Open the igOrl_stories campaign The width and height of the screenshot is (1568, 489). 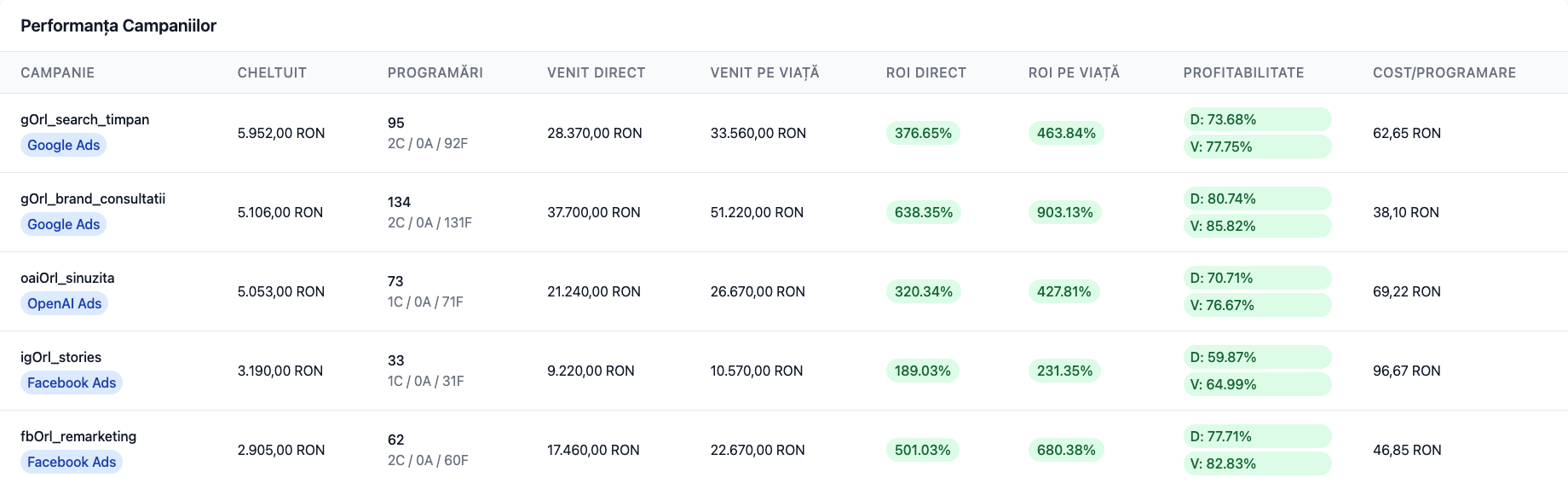[x=61, y=357]
